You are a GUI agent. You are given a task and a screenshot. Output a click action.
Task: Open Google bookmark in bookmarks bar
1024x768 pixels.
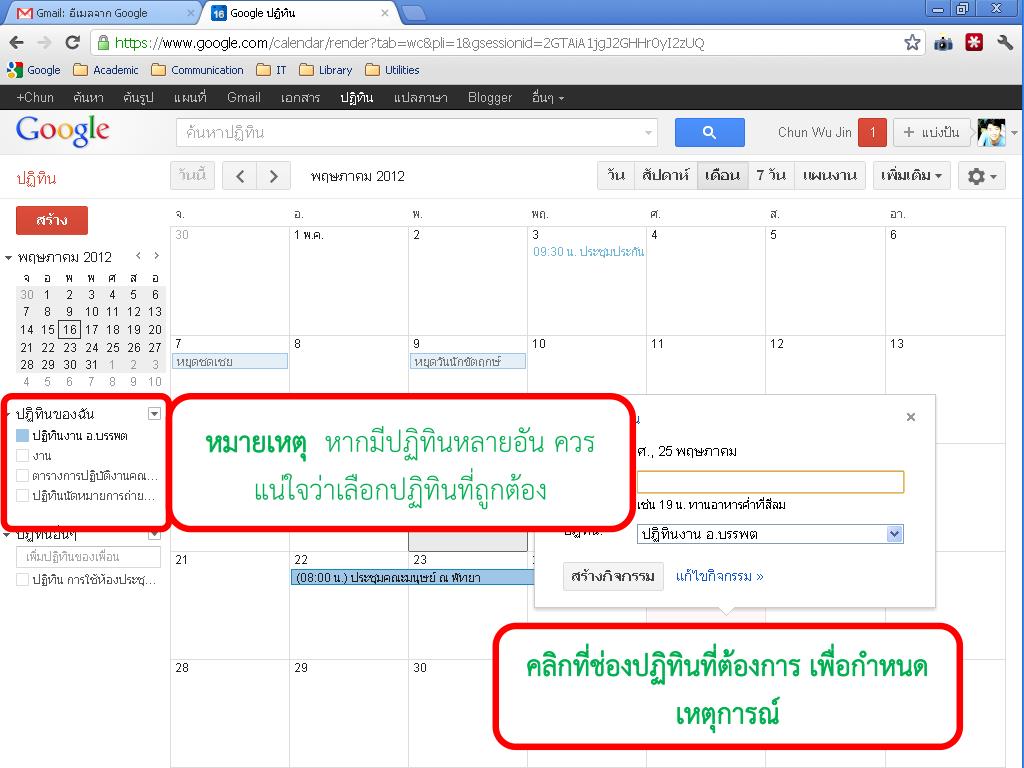tap(34, 70)
